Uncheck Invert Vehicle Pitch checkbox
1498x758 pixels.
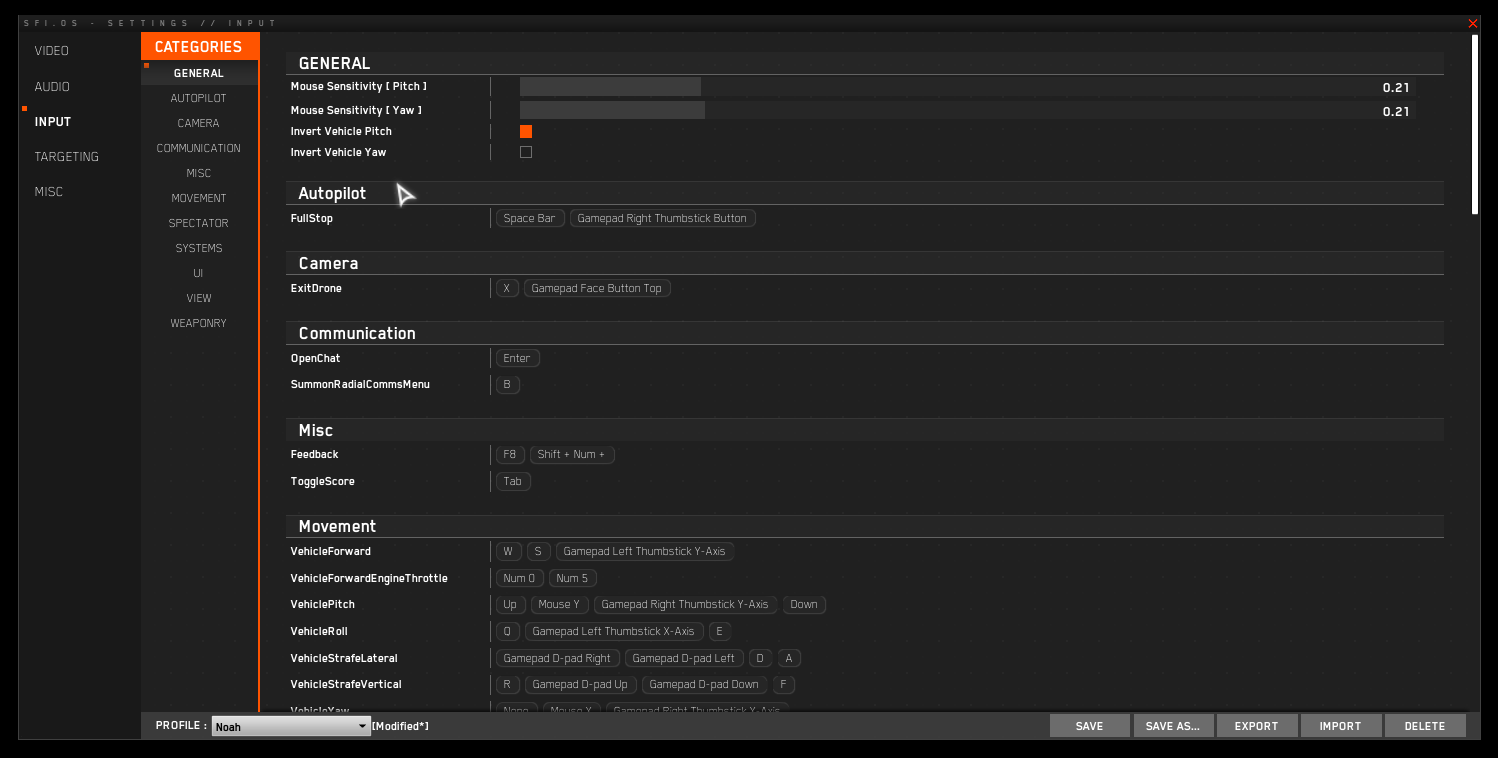[526, 131]
